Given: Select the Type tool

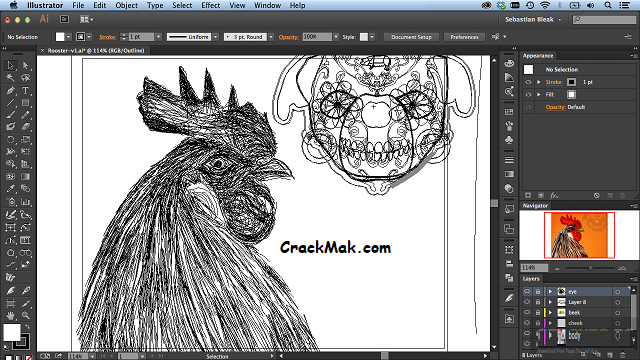Looking at the screenshot, I should pos(26,90).
